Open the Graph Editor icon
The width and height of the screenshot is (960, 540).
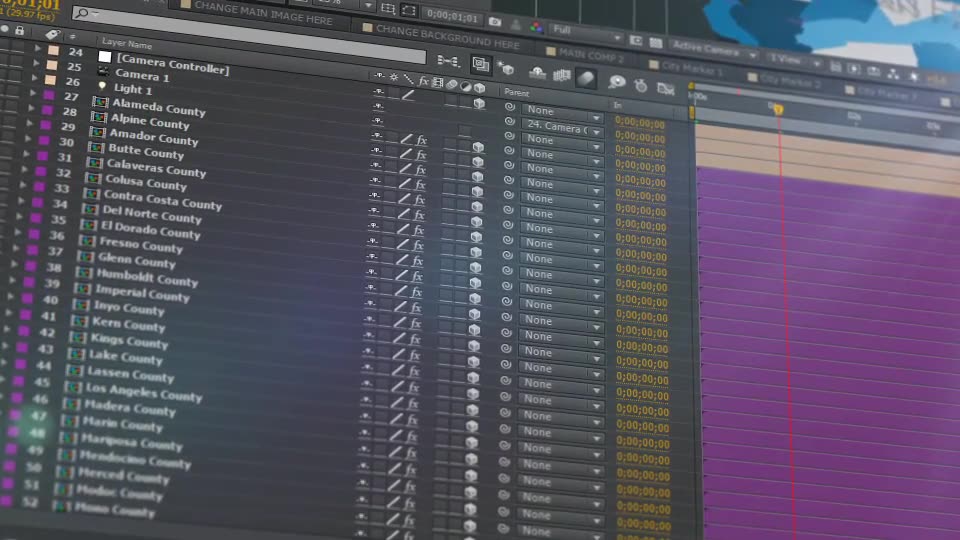[666, 89]
